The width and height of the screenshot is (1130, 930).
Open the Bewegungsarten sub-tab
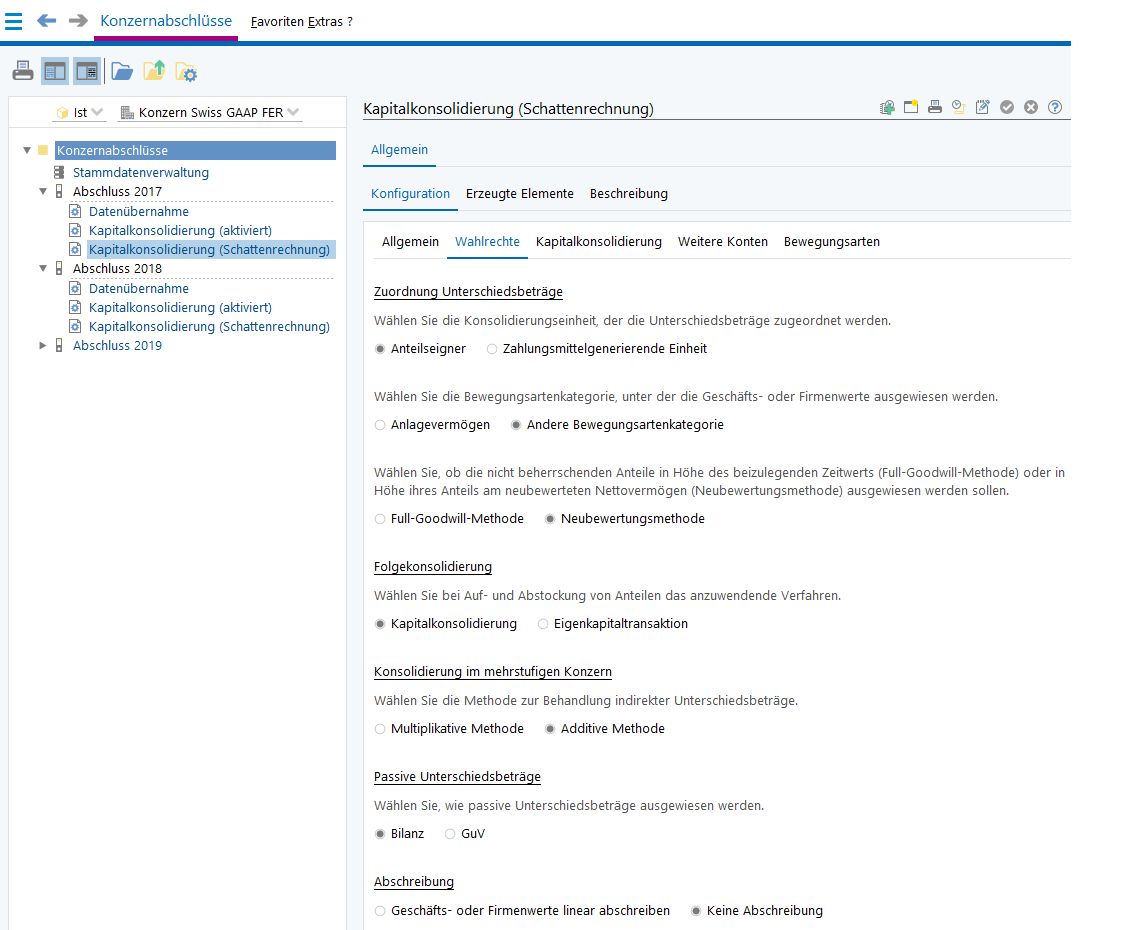(x=832, y=242)
